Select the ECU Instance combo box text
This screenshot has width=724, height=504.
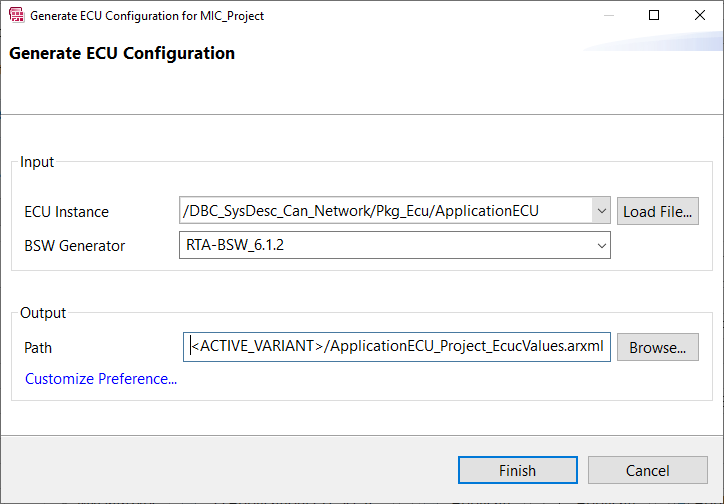pyautogui.click(x=361, y=211)
